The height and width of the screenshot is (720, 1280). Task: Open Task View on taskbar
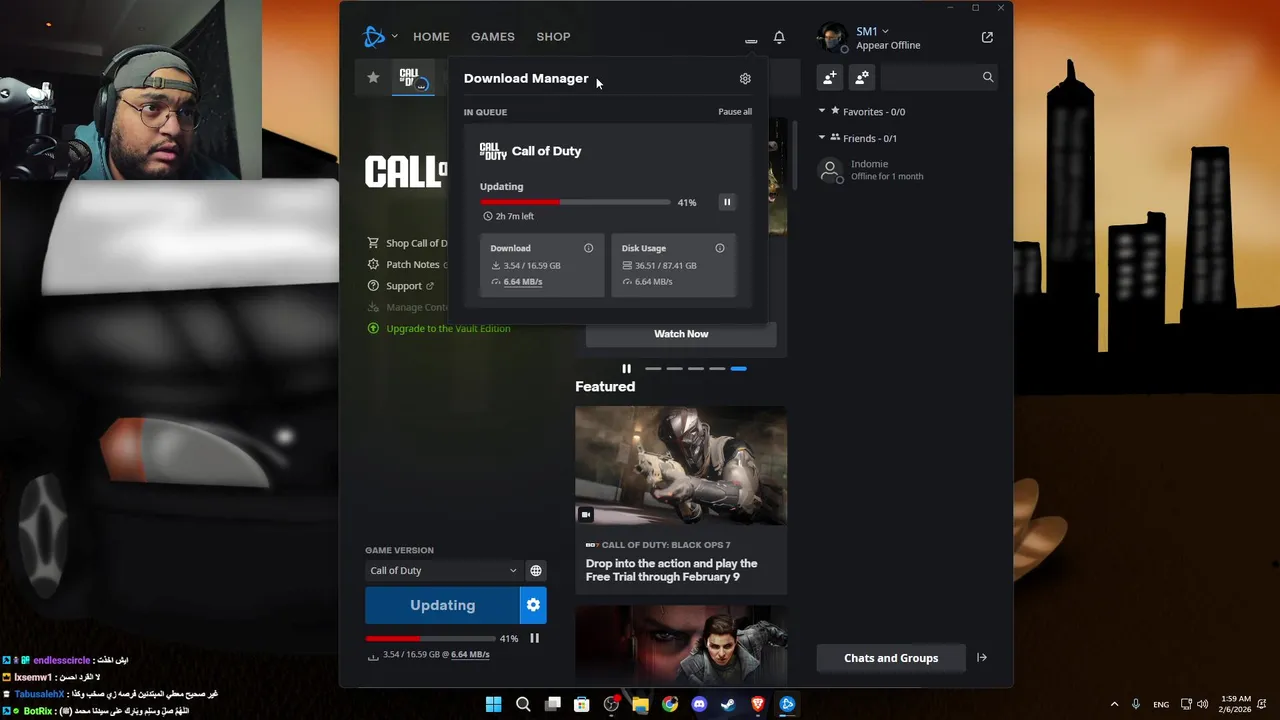(x=553, y=704)
